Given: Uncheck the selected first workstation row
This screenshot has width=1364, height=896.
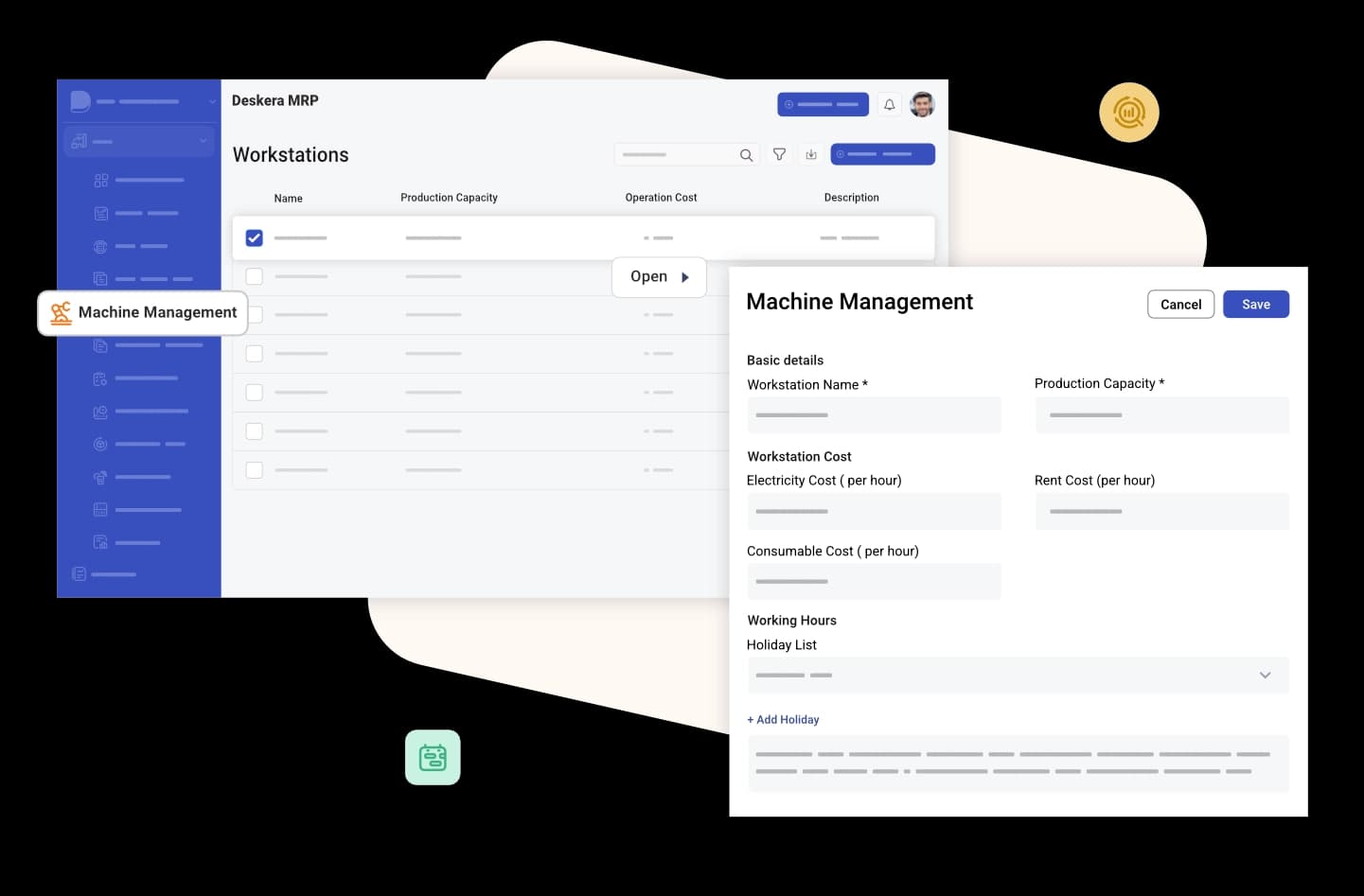Looking at the screenshot, I should (x=255, y=237).
